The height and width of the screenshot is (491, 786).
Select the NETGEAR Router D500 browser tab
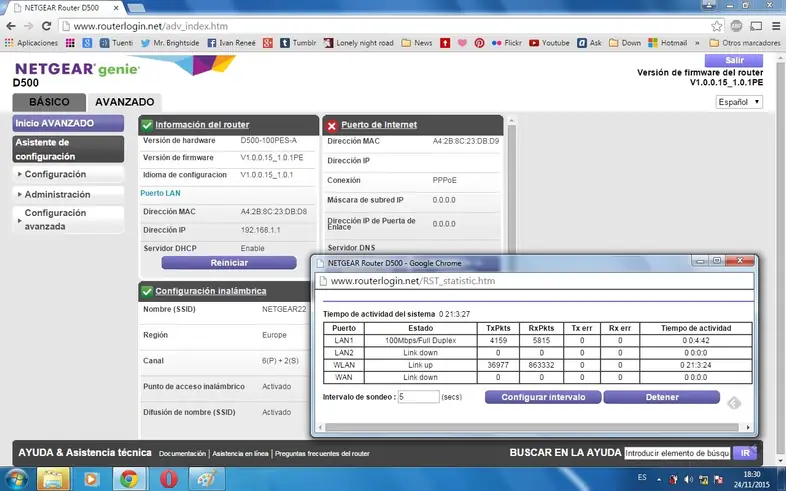tap(66, 8)
